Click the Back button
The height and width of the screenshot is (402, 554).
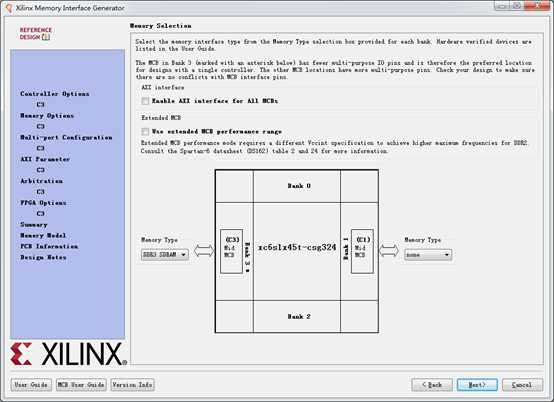point(432,385)
